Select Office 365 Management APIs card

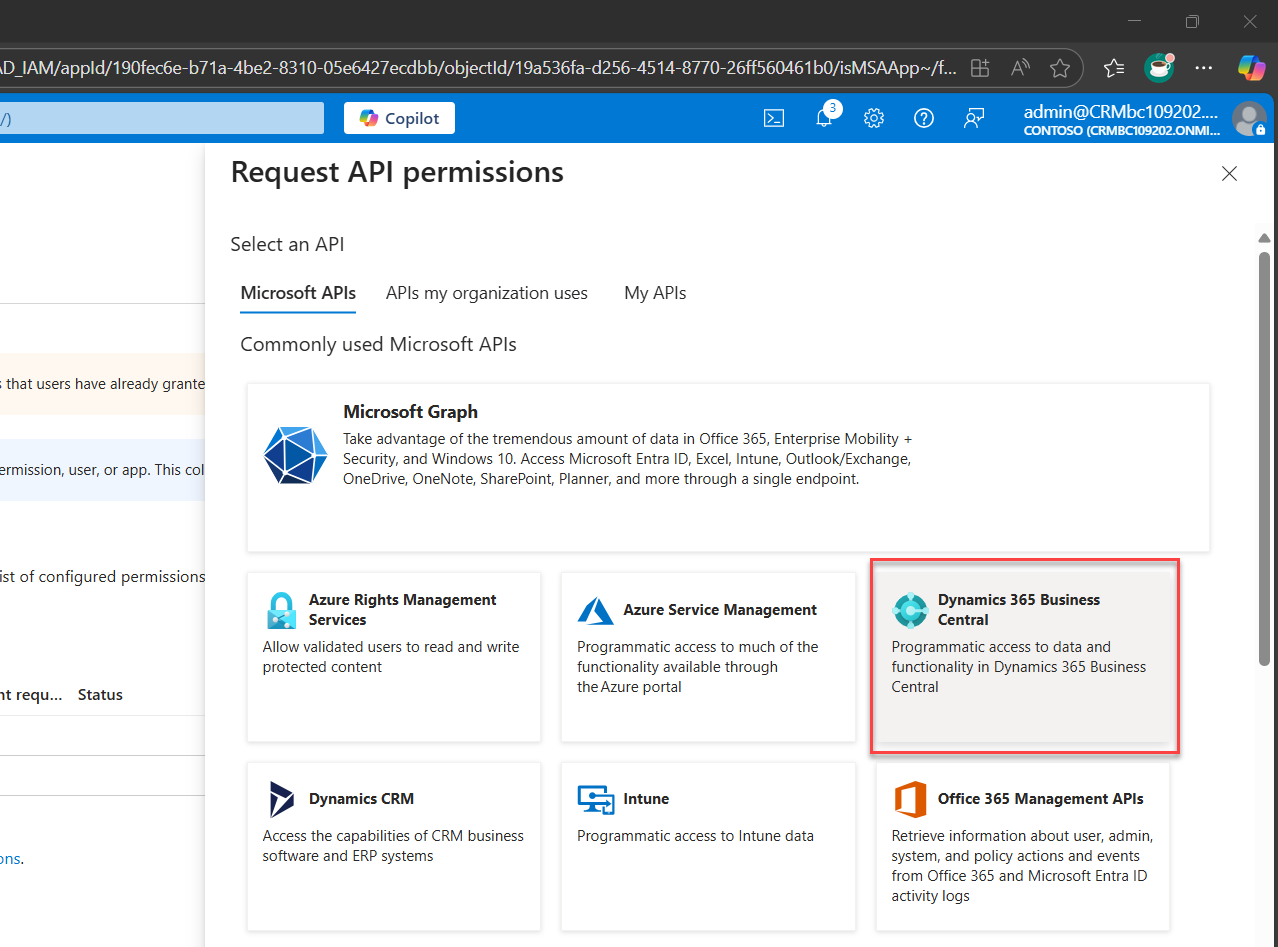click(1023, 846)
